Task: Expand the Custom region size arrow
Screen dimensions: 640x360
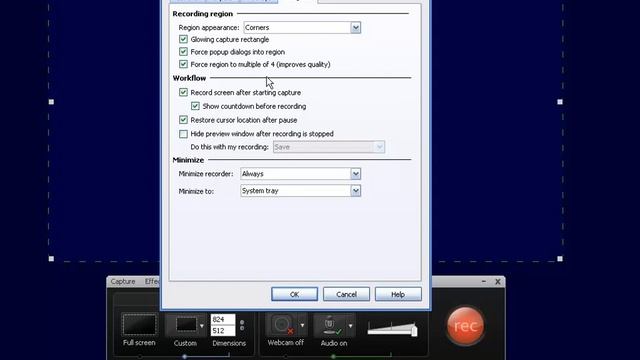Action: coord(202,326)
